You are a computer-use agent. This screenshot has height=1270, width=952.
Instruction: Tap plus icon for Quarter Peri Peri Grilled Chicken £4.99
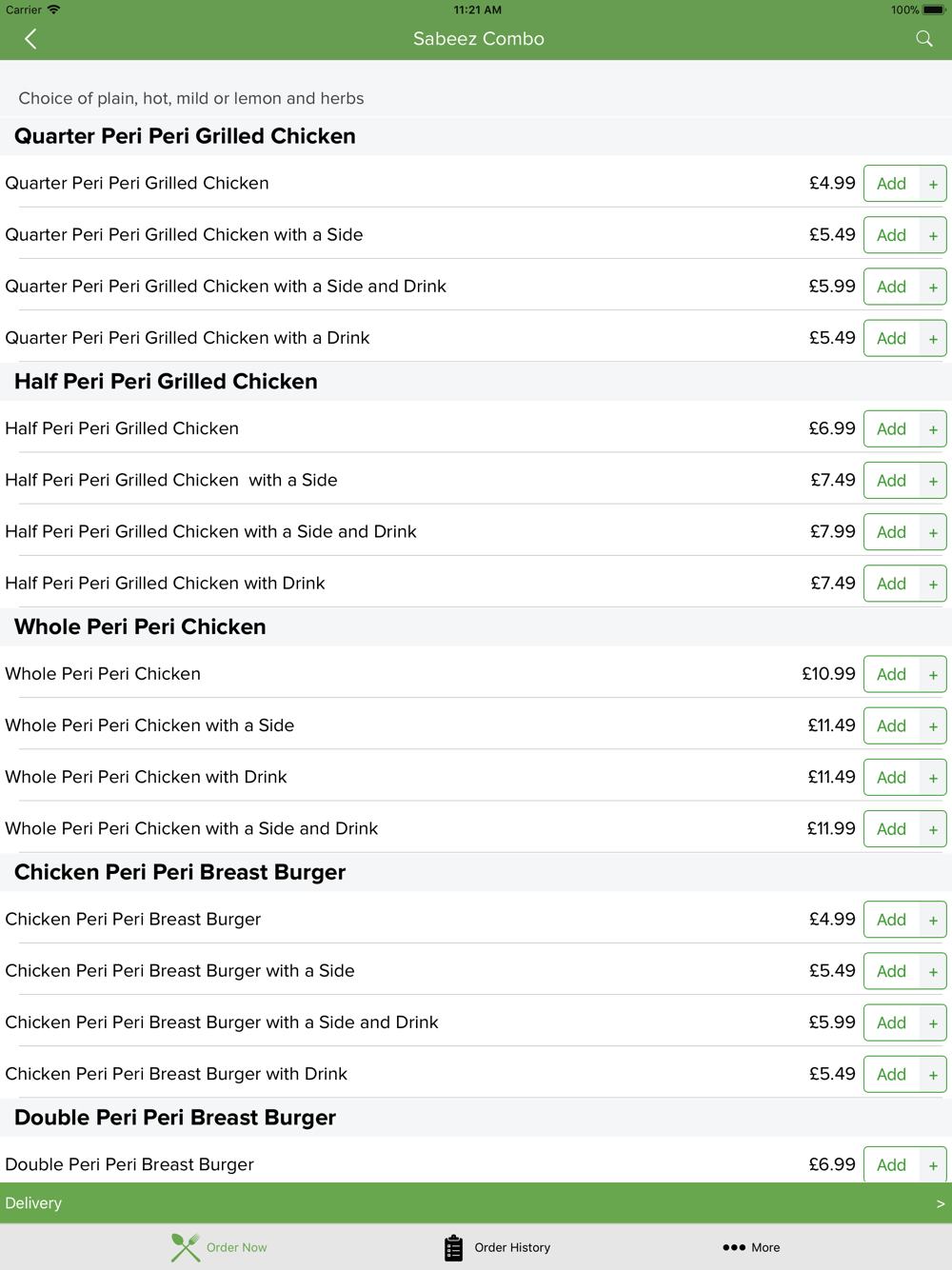[x=933, y=184]
